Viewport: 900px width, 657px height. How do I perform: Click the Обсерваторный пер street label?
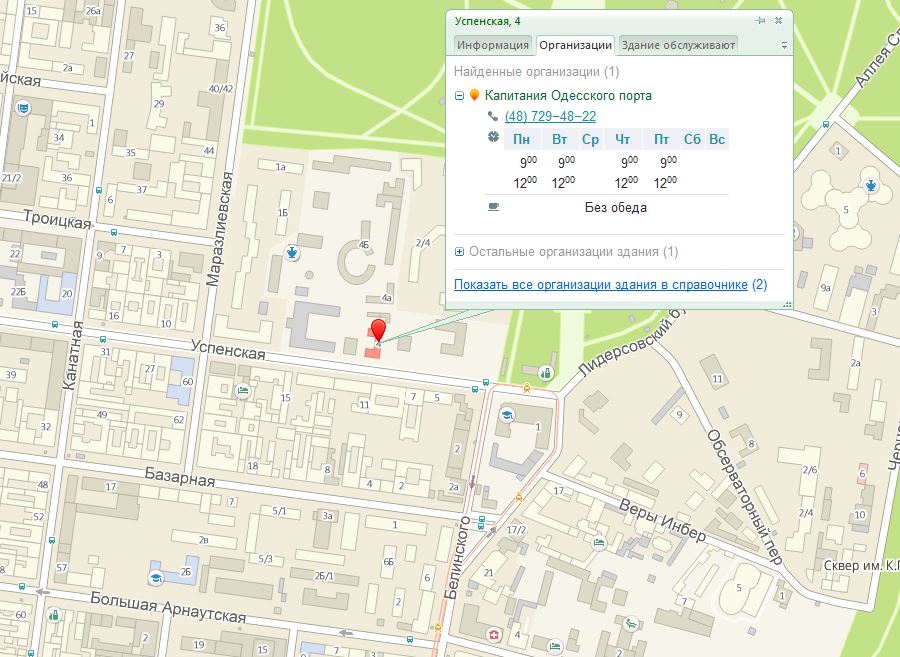(x=744, y=496)
